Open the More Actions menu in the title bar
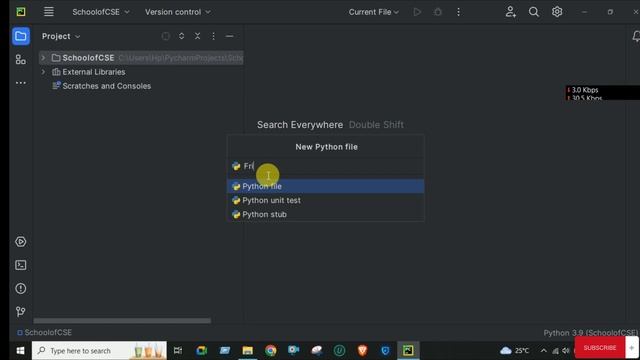The width and height of the screenshot is (640, 360). click(x=458, y=12)
